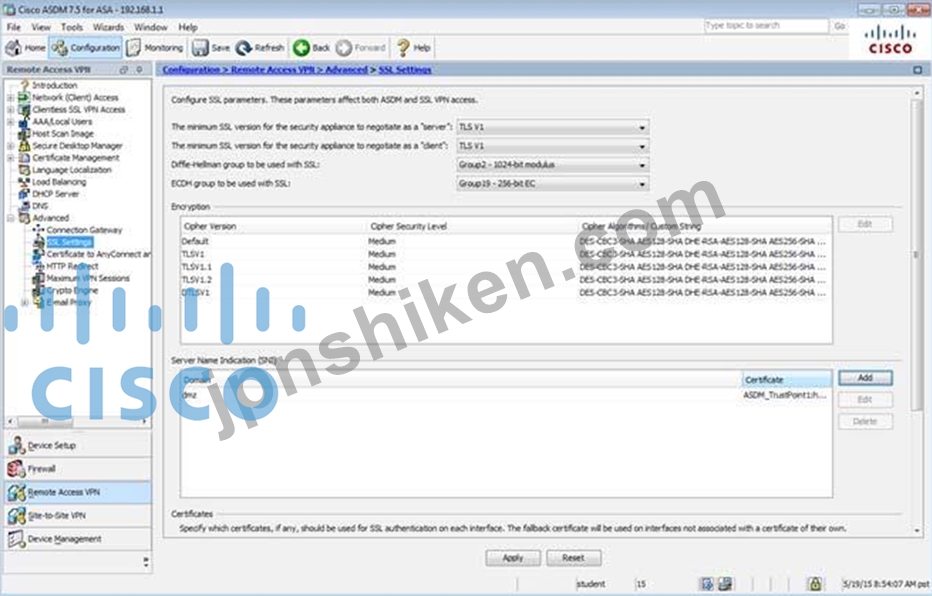Select the Default cipher version row
932x596 pixels.
(506, 241)
